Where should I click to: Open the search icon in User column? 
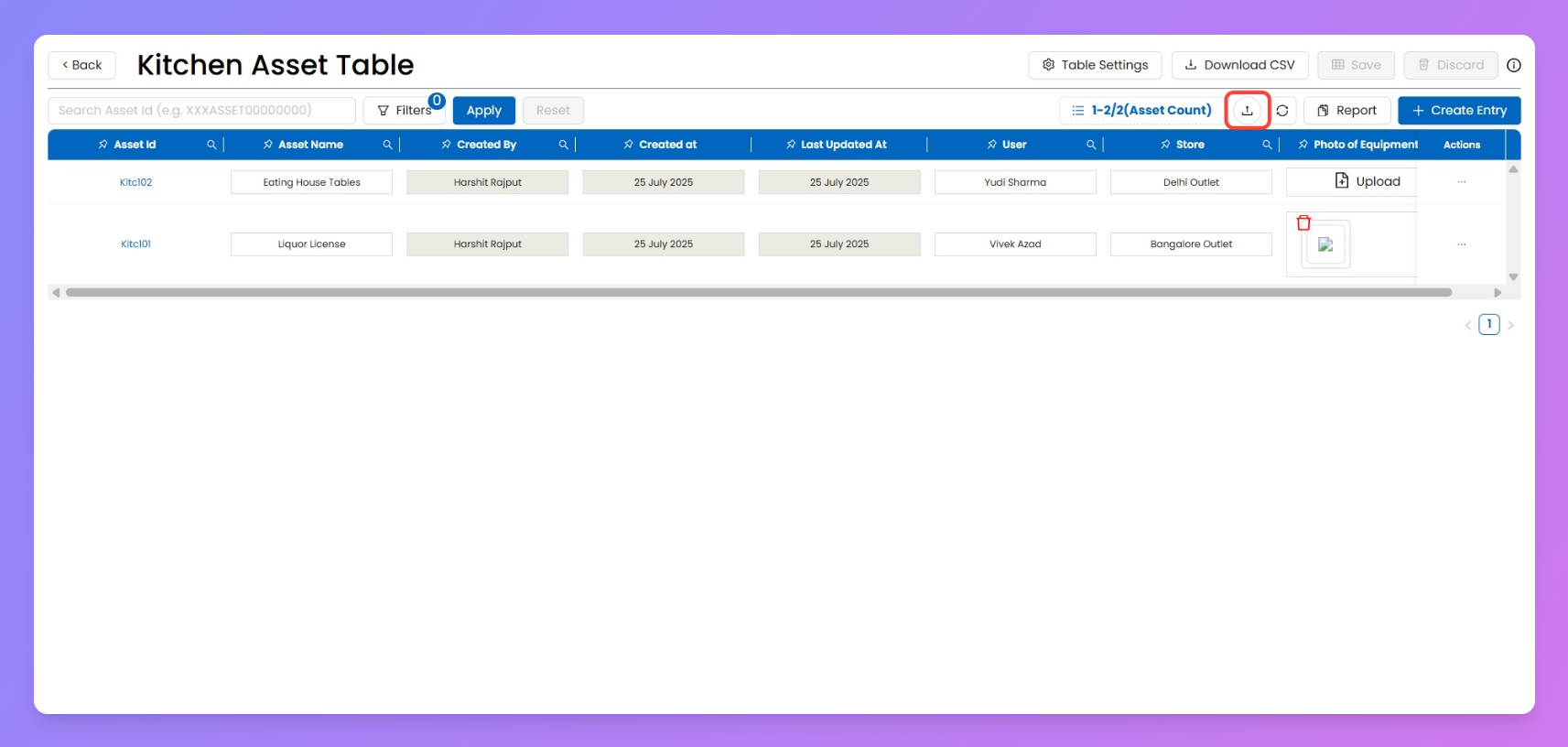pos(1091,145)
